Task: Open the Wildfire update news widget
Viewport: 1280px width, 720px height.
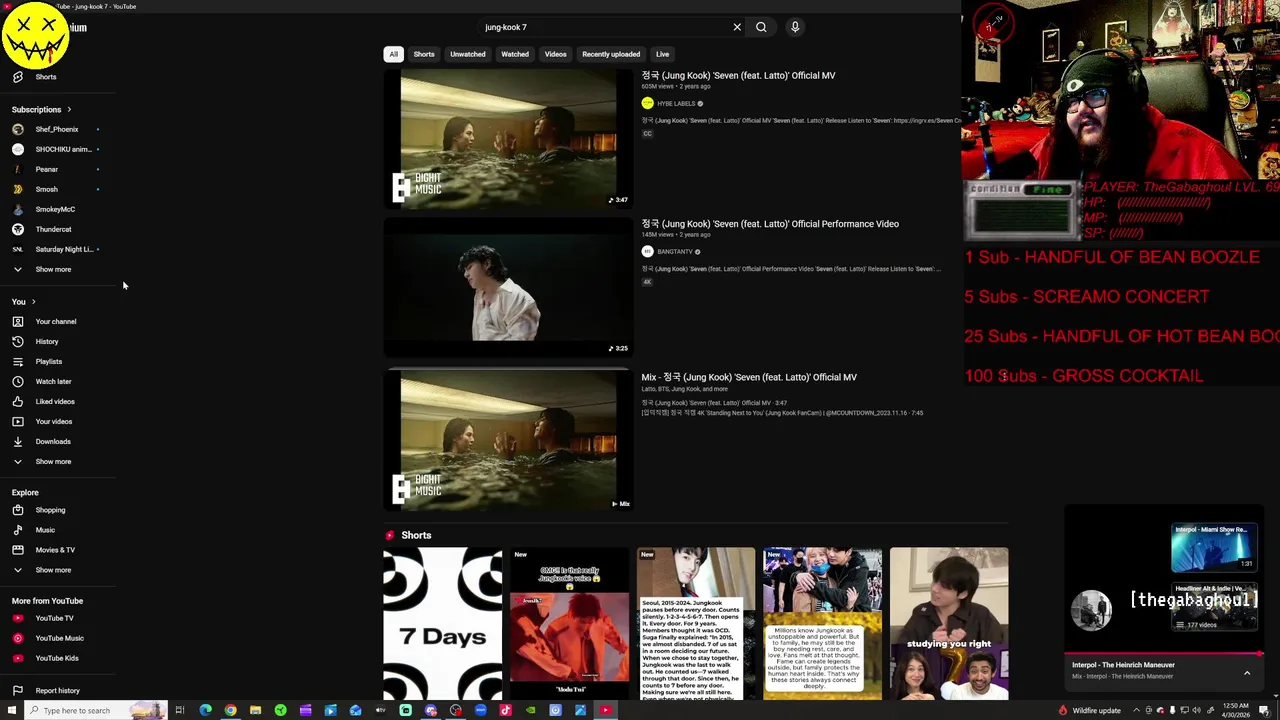Action: click(x=1089, y=710)
